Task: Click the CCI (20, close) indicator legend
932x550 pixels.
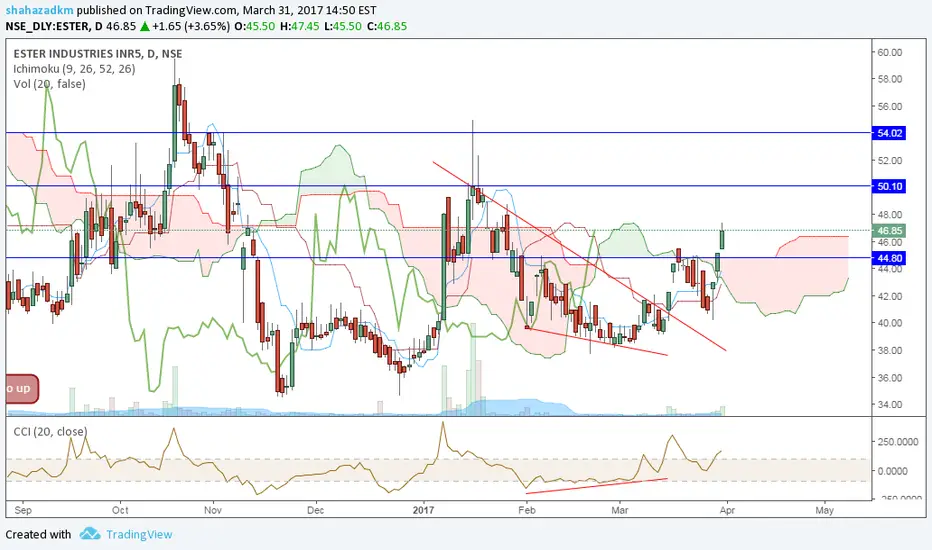Action: (x=50, y=432)
